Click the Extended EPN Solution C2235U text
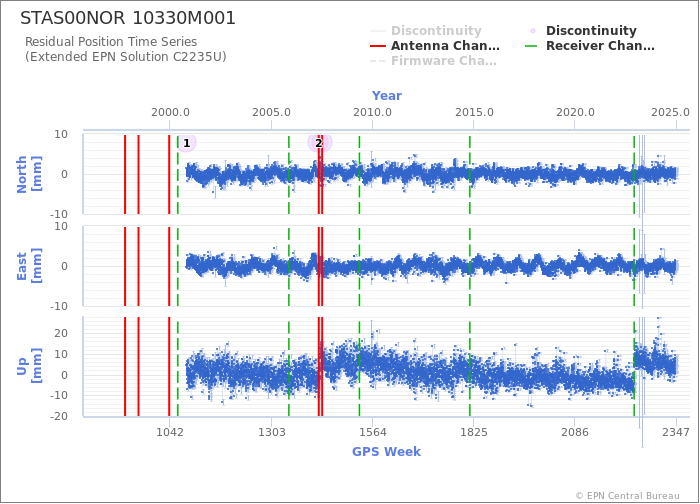Viewport: 700px width, 504px height. pos(125,57)
